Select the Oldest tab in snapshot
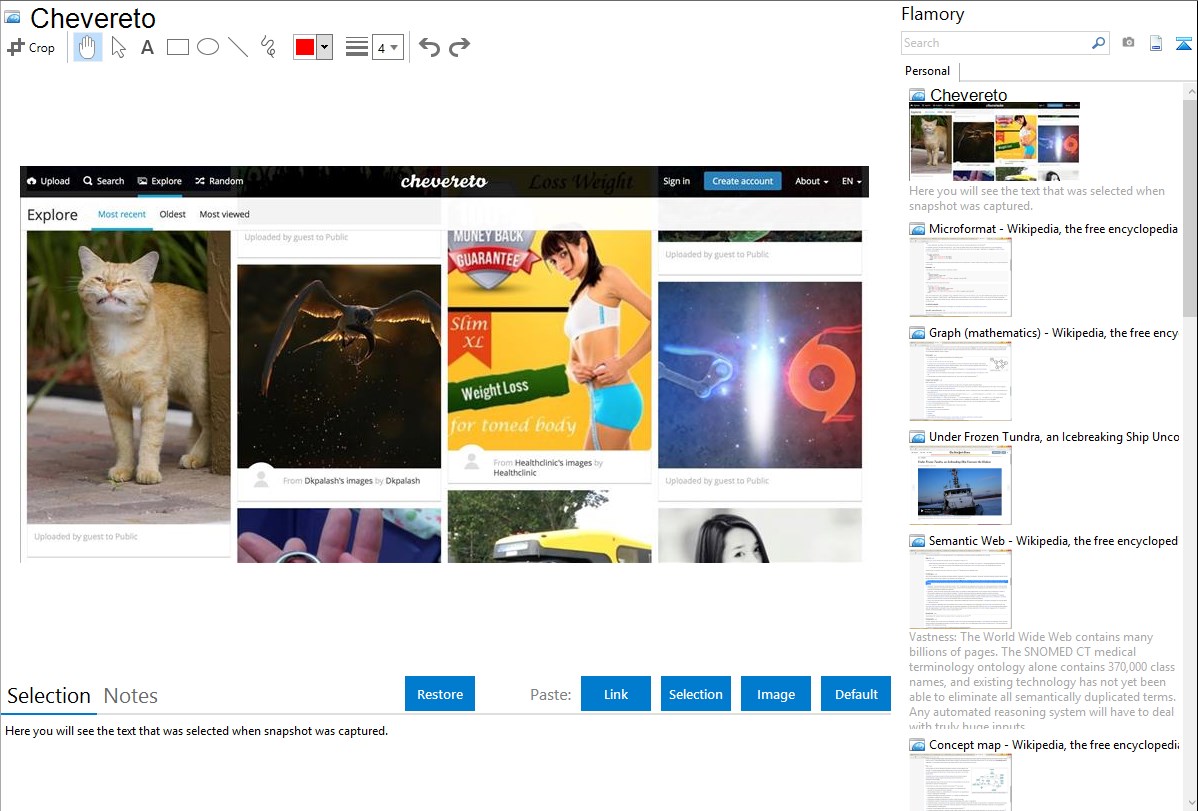The width and height of the screenshot is (1198, 811). click(173, 214)
